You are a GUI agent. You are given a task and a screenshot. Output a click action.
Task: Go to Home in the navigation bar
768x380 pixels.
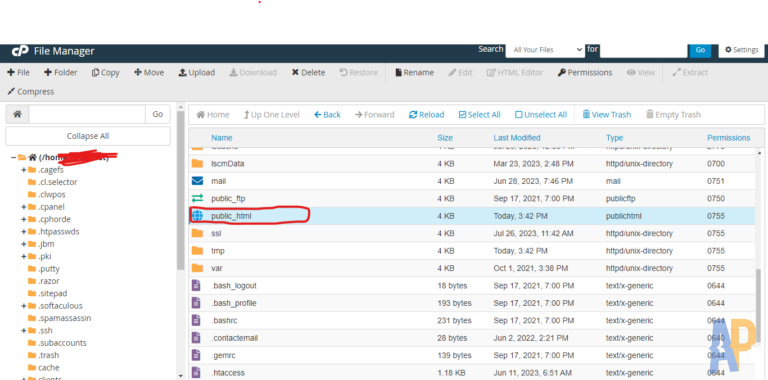[213, 115]
